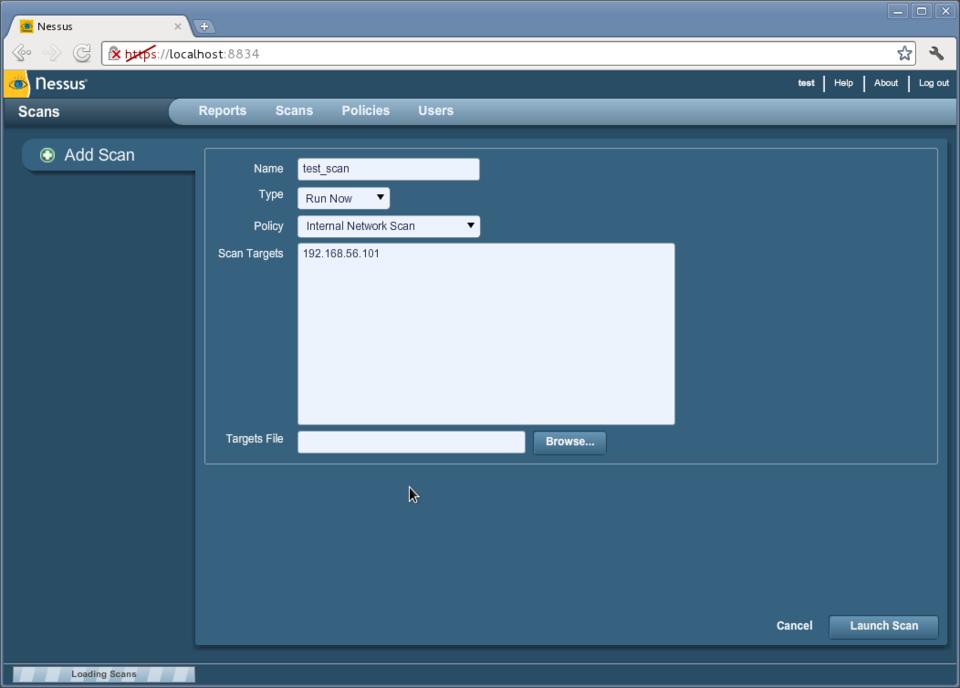The width and height of the screenshot is (960, 688).
Task: Open the Reports tab
Action: coord(222,111)
